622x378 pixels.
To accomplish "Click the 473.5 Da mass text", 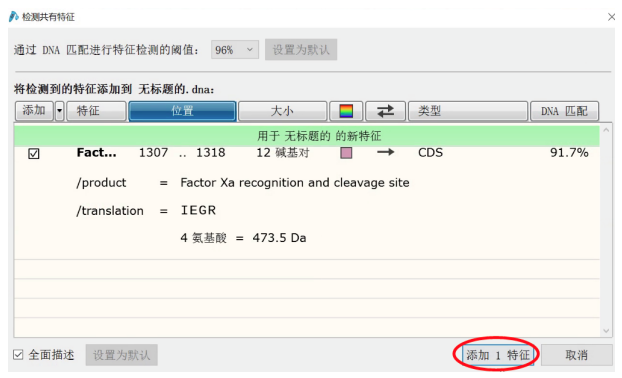I will click(x=279, y=238).
